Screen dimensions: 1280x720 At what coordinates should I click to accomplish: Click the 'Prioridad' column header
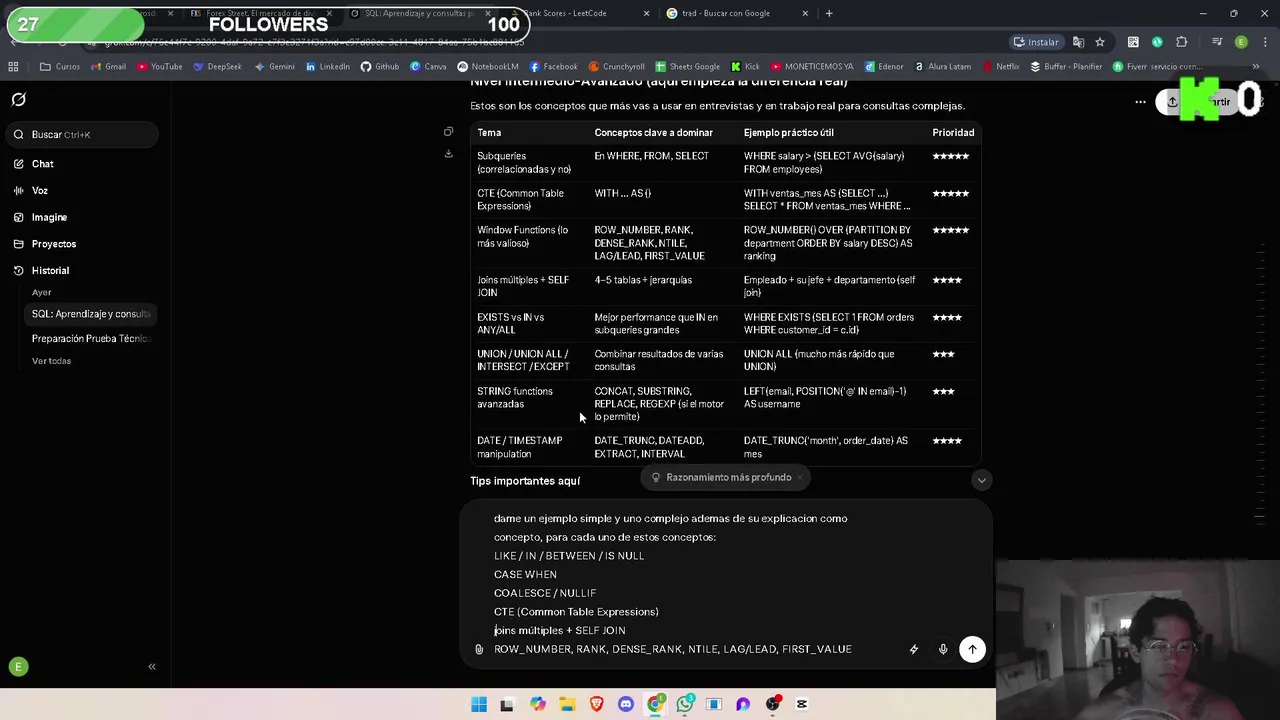point(953,132)
